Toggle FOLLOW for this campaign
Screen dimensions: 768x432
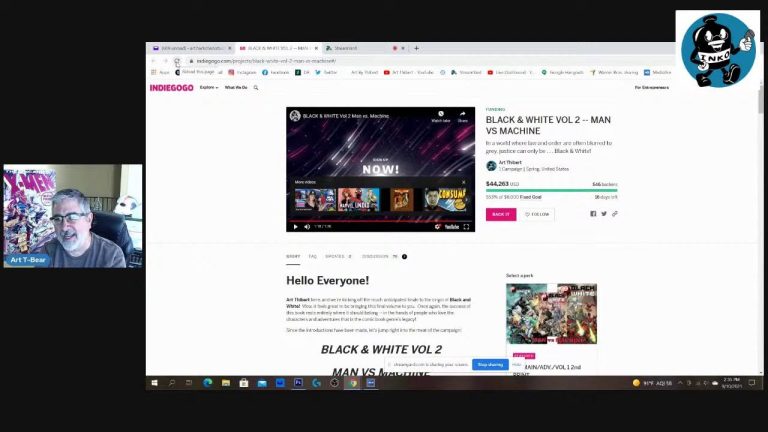click(x=537, y=214)
